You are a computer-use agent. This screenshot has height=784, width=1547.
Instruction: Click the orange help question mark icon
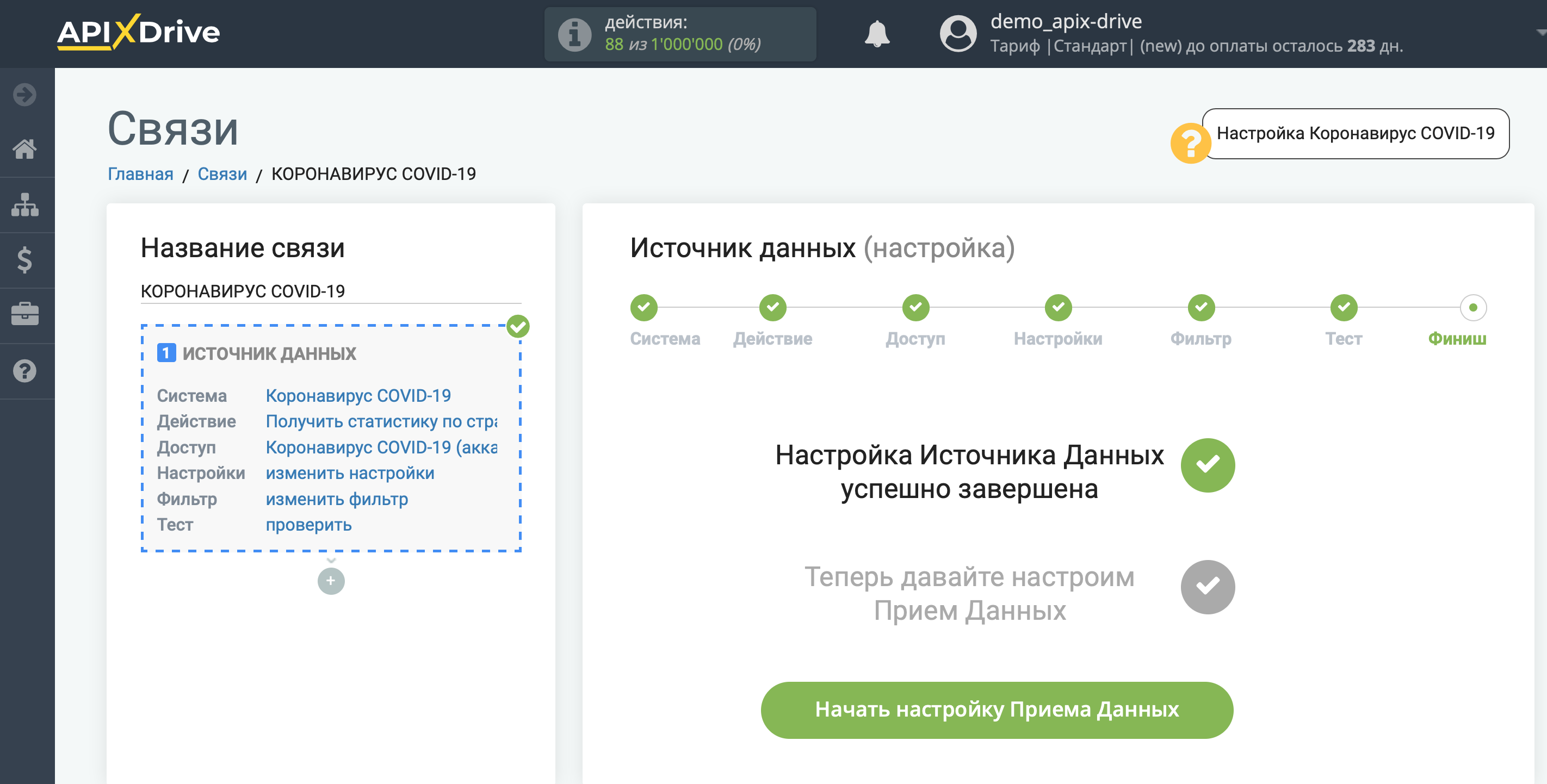point(1190,143)
